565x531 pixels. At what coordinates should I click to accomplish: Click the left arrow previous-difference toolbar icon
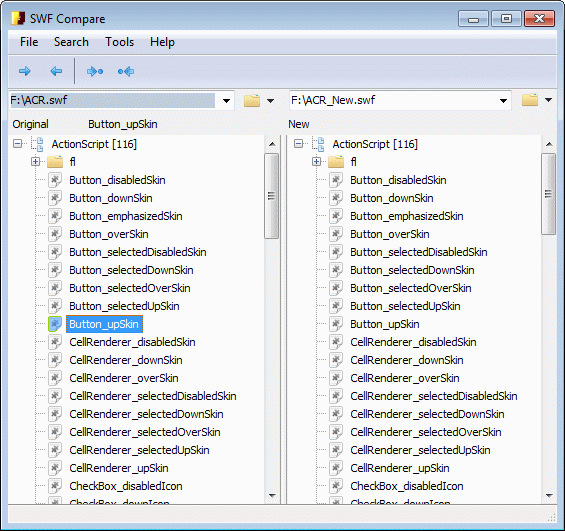point(56,71)
